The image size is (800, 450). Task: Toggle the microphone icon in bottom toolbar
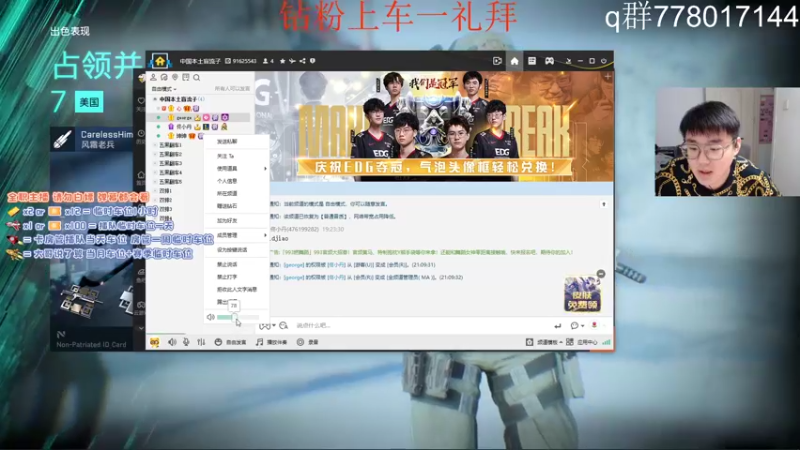186,342
